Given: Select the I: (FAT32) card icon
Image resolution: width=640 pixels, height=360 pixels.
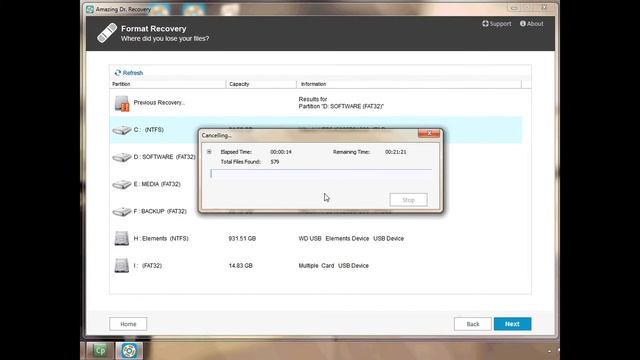Looking at the screenshot, I should point(122,265).
